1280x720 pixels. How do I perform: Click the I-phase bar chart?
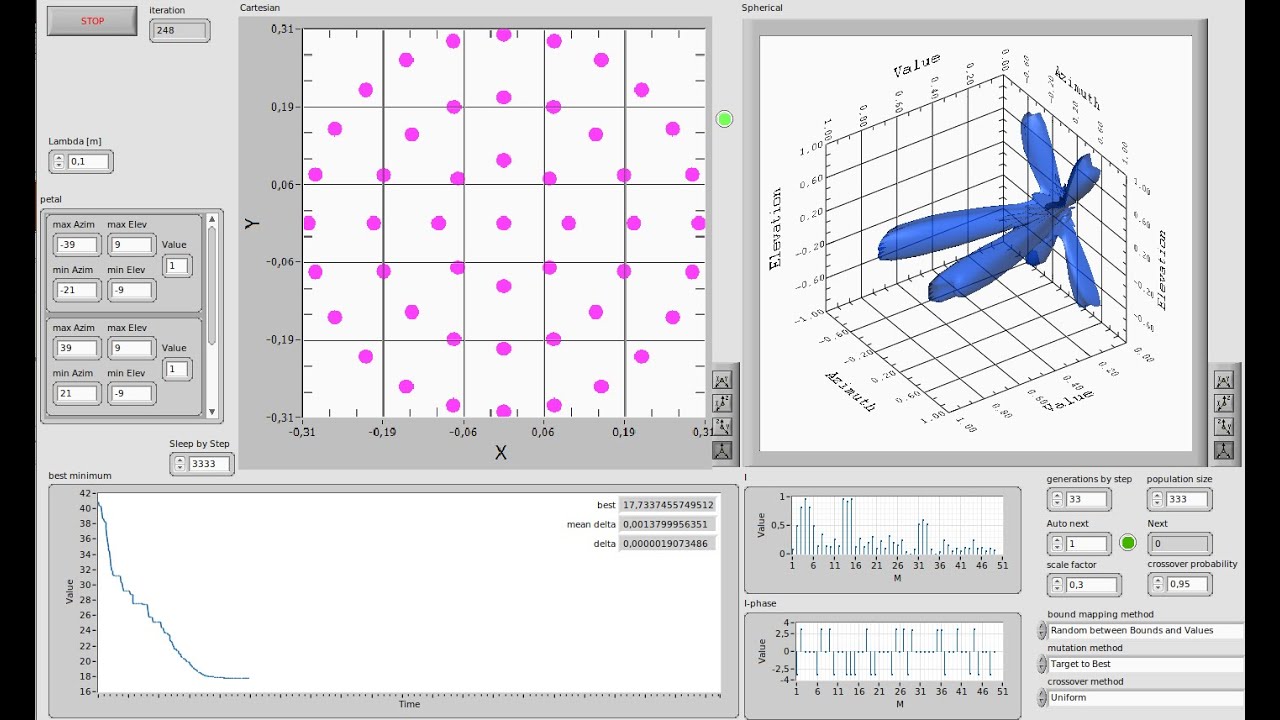897,651
